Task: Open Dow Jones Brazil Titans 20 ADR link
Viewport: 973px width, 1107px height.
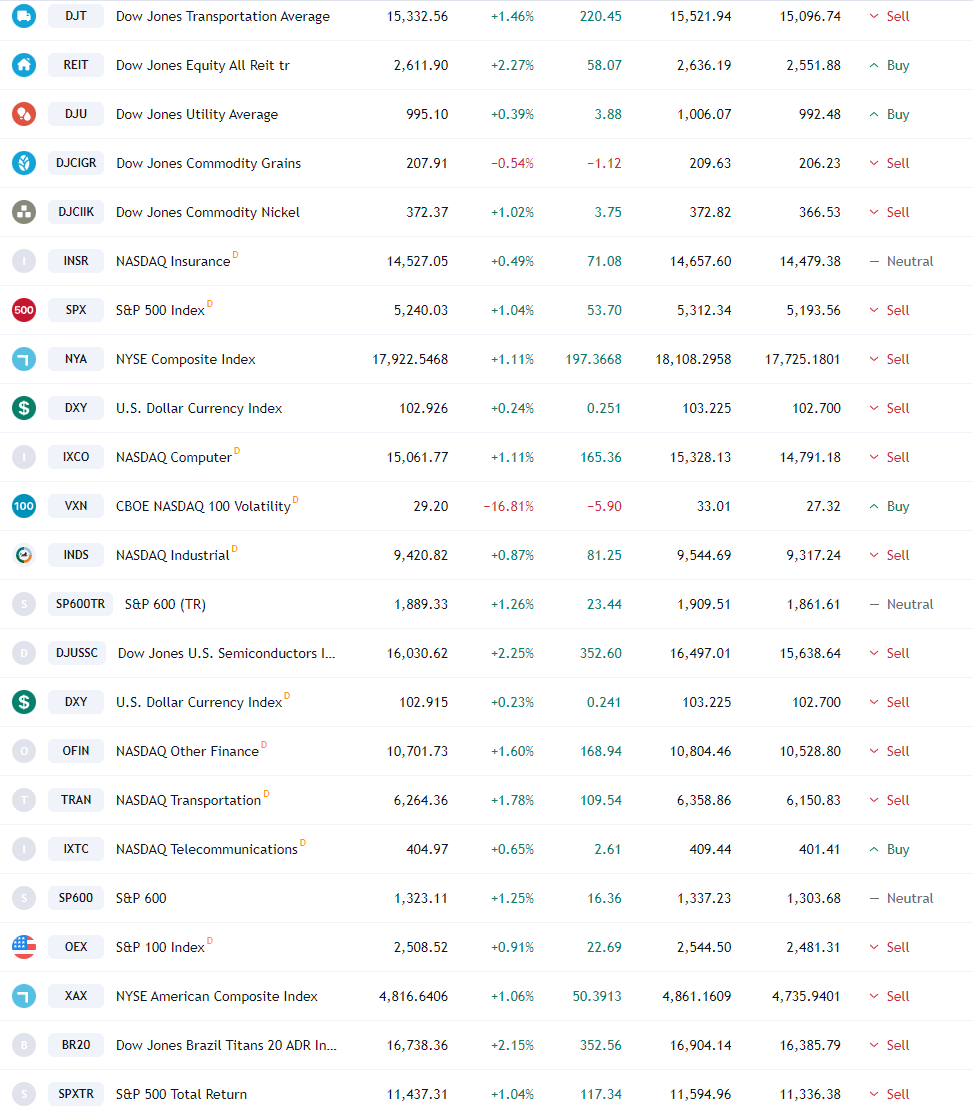Action: coord(227,1045)
